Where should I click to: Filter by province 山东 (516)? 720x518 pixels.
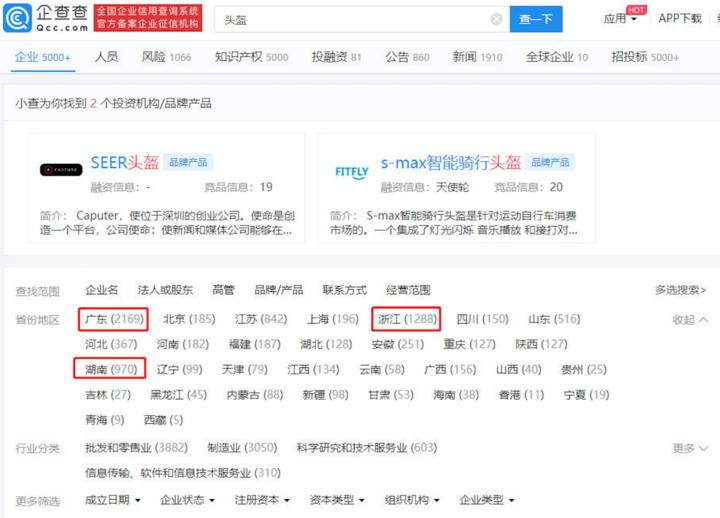click(x=554, y=319)
